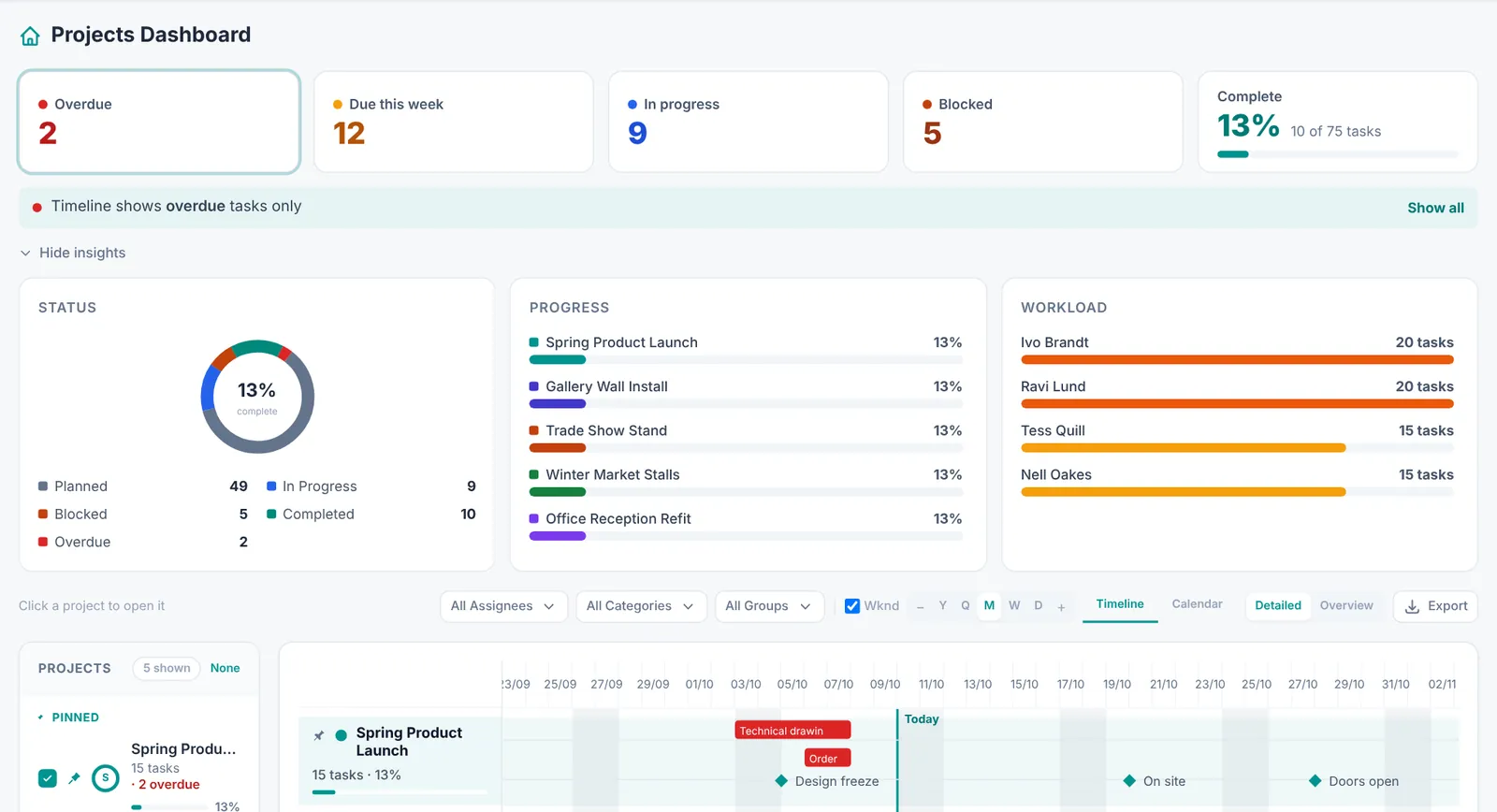Click the 13% complete donut chart
This screenshot has height=812, width=1497.
pyautogui.click(x=257, y=397)
